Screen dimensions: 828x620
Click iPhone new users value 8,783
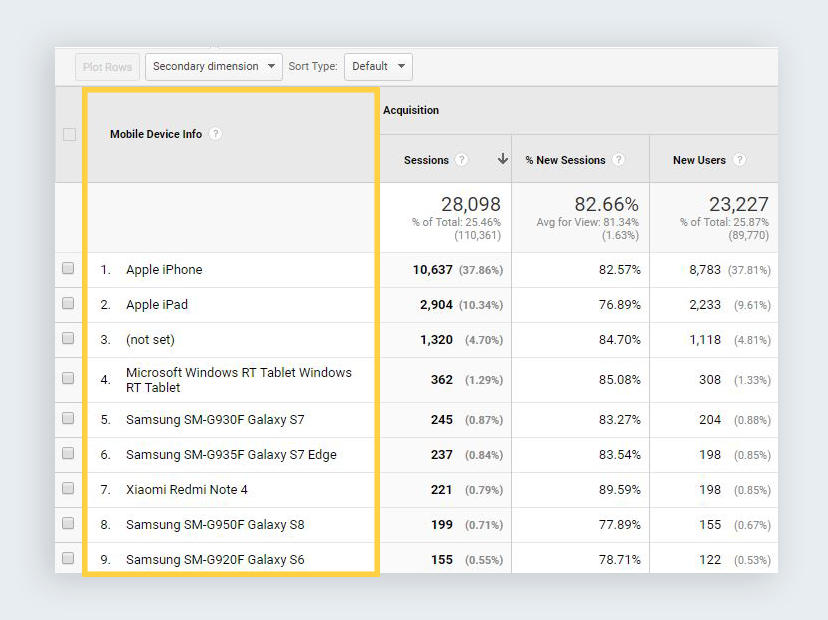(x=705, y=270)
